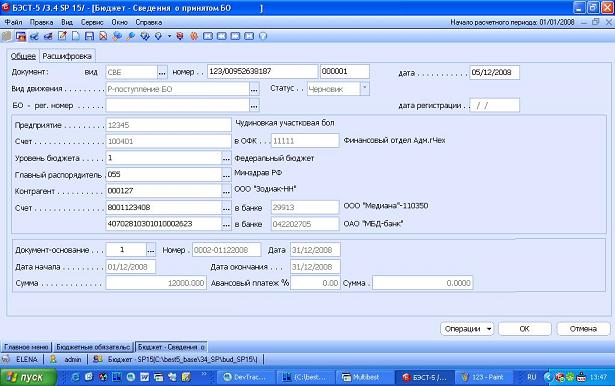Open help with the question mark icon

[x=263, y=36]
